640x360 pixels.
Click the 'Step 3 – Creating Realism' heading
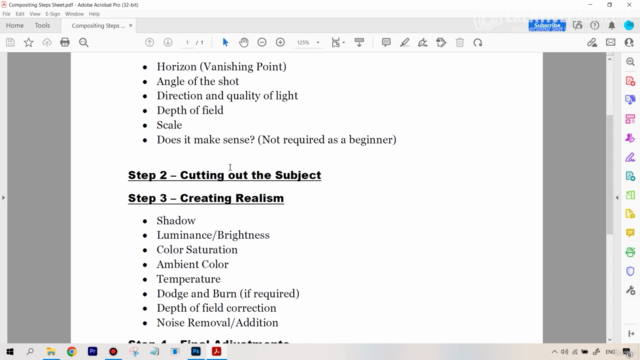(206, 198)
